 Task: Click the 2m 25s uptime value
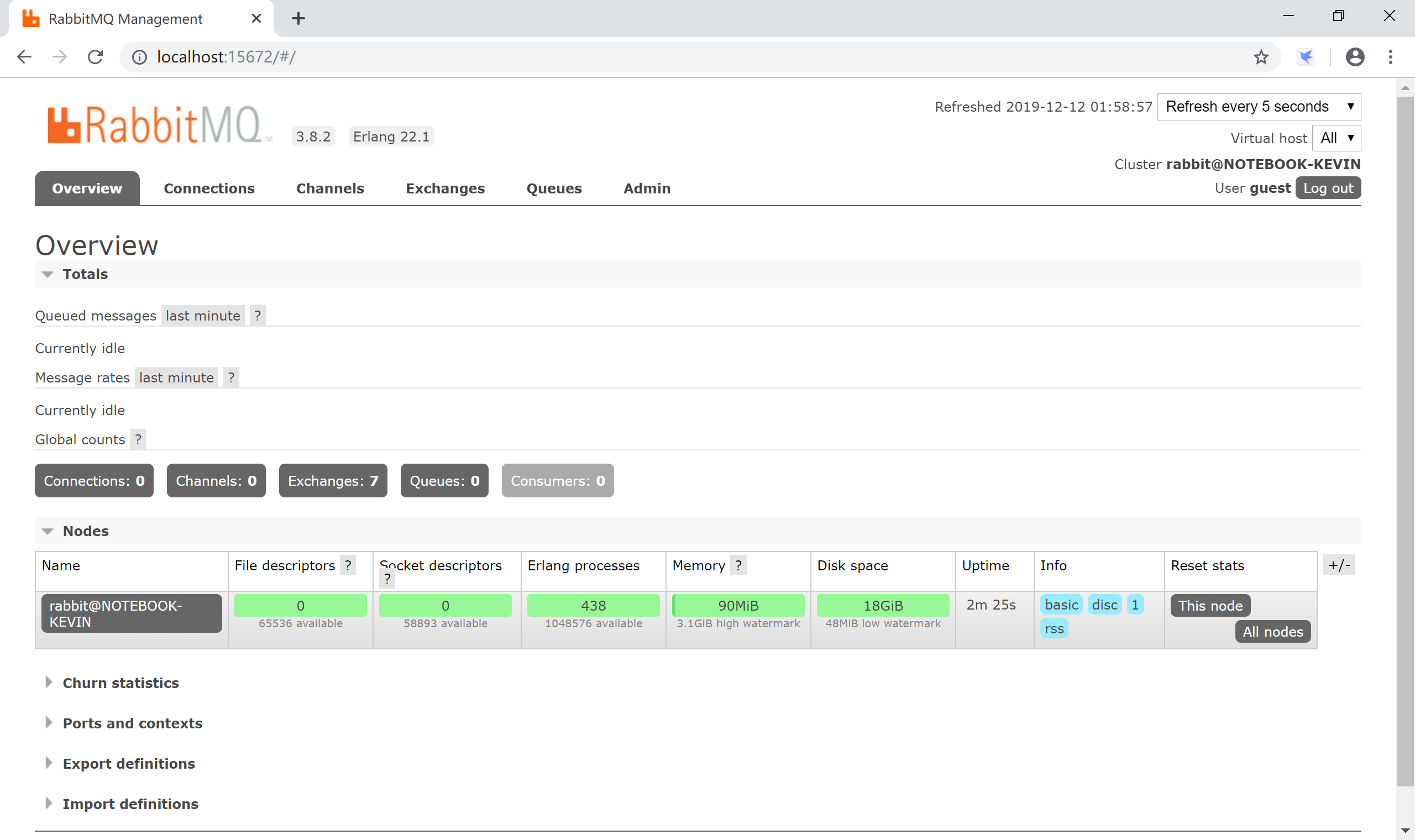click(991, 605)
